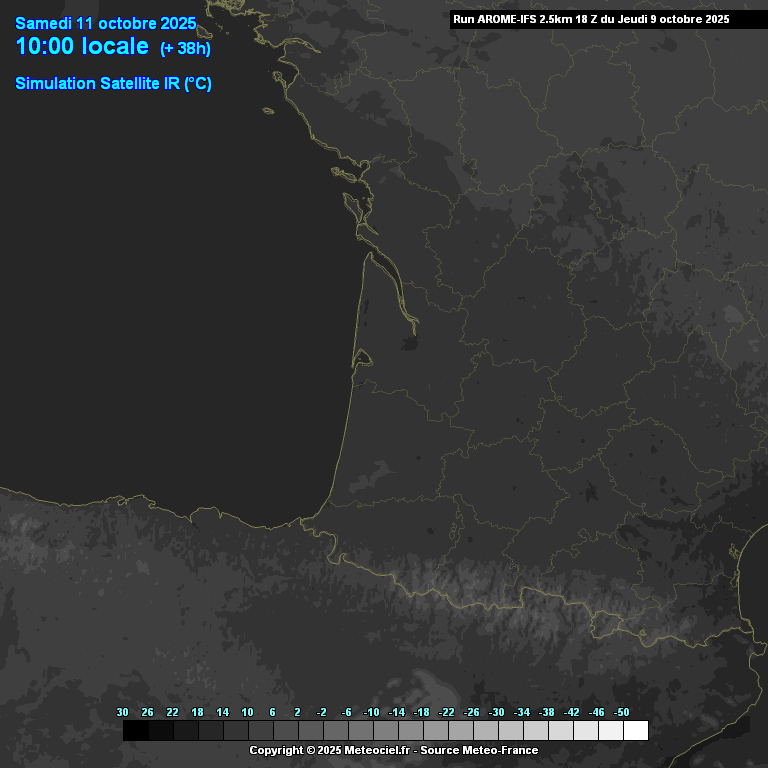Click the legend swatch under label 2
768x768 pixels.
pos(310,731)
